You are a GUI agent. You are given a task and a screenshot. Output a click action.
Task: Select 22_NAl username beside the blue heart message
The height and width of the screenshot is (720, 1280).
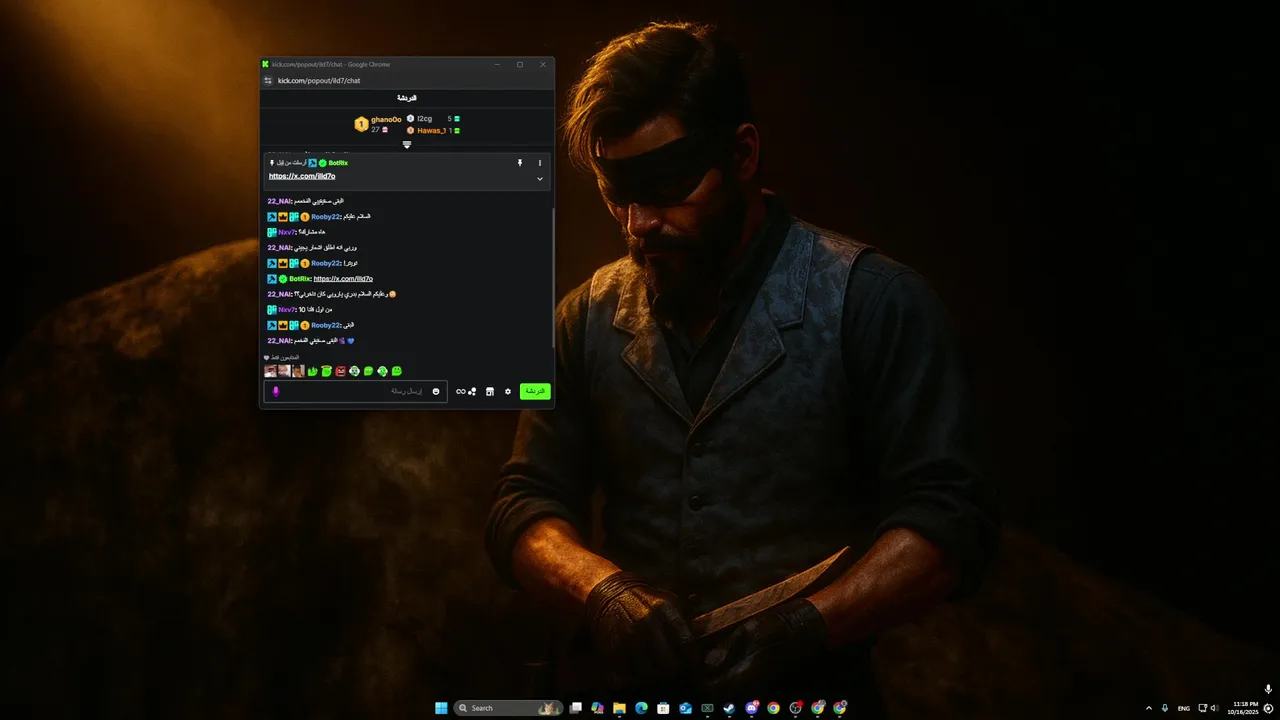coord(280,341)
